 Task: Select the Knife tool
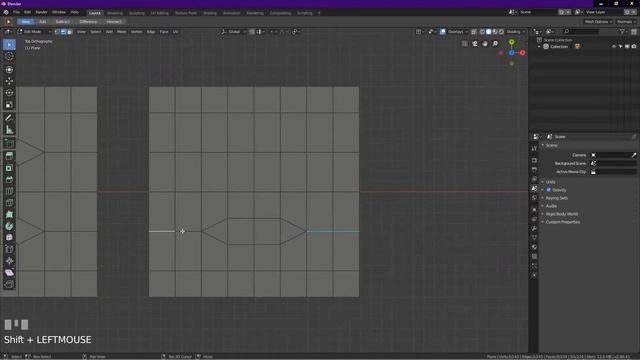pos(9,203)
